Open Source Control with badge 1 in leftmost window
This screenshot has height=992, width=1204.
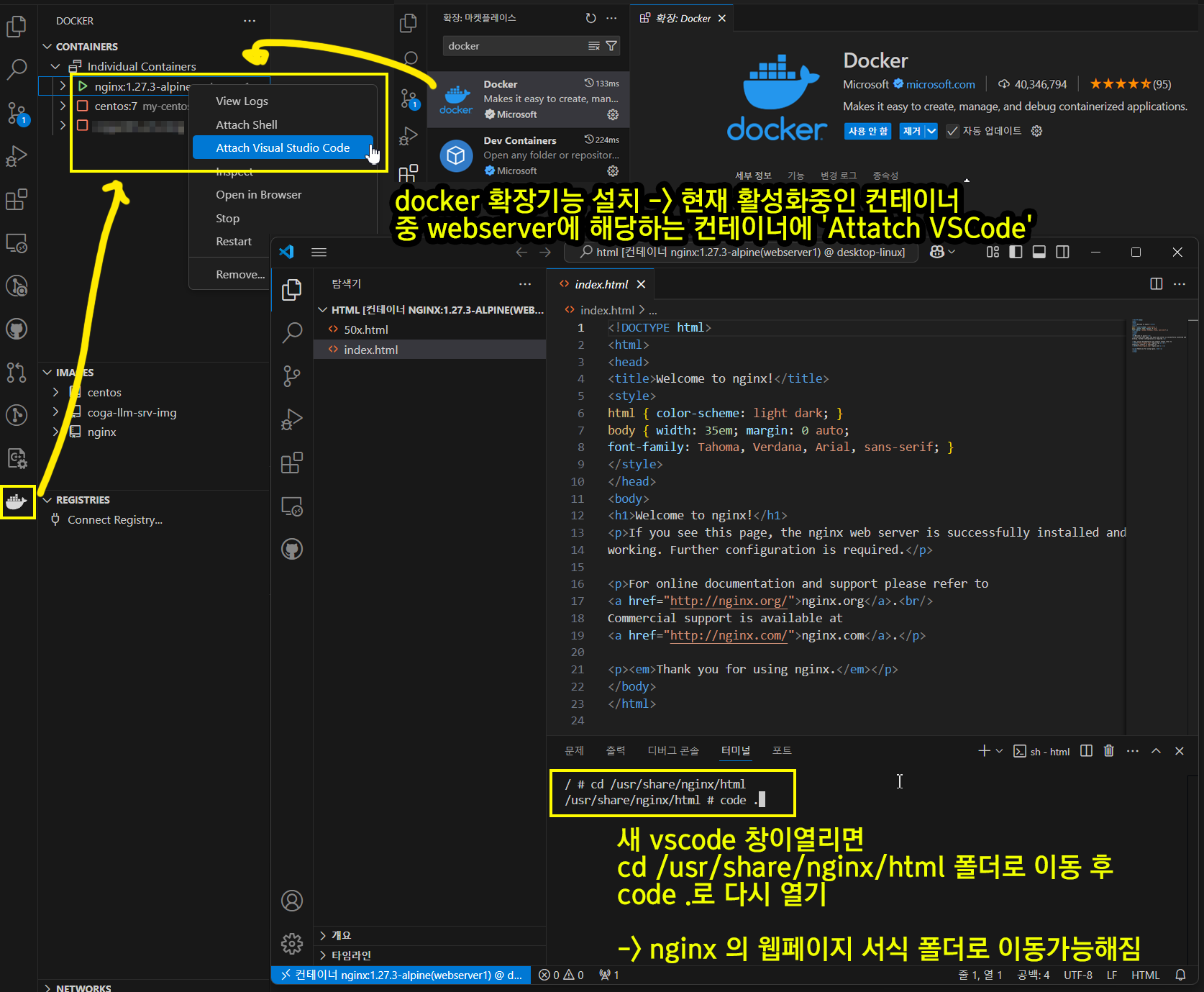click(17, 114)
